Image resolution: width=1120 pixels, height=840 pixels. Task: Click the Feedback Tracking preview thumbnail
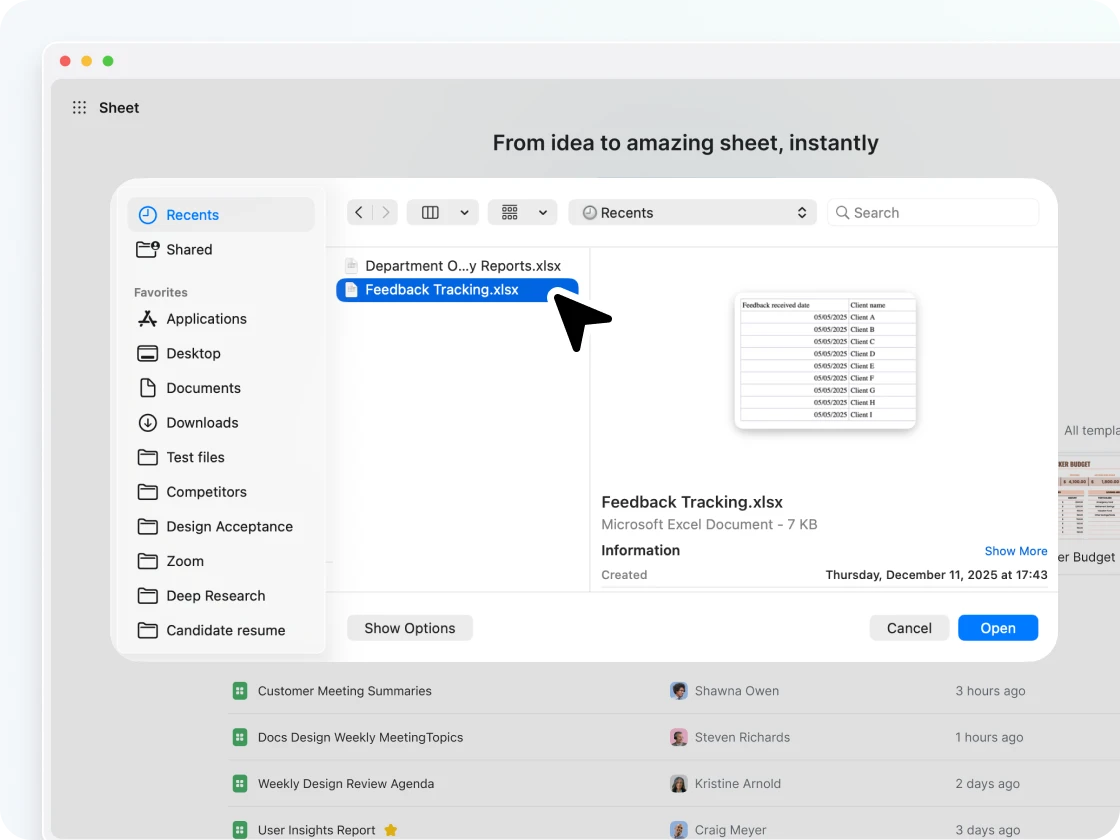click(825, 361)
